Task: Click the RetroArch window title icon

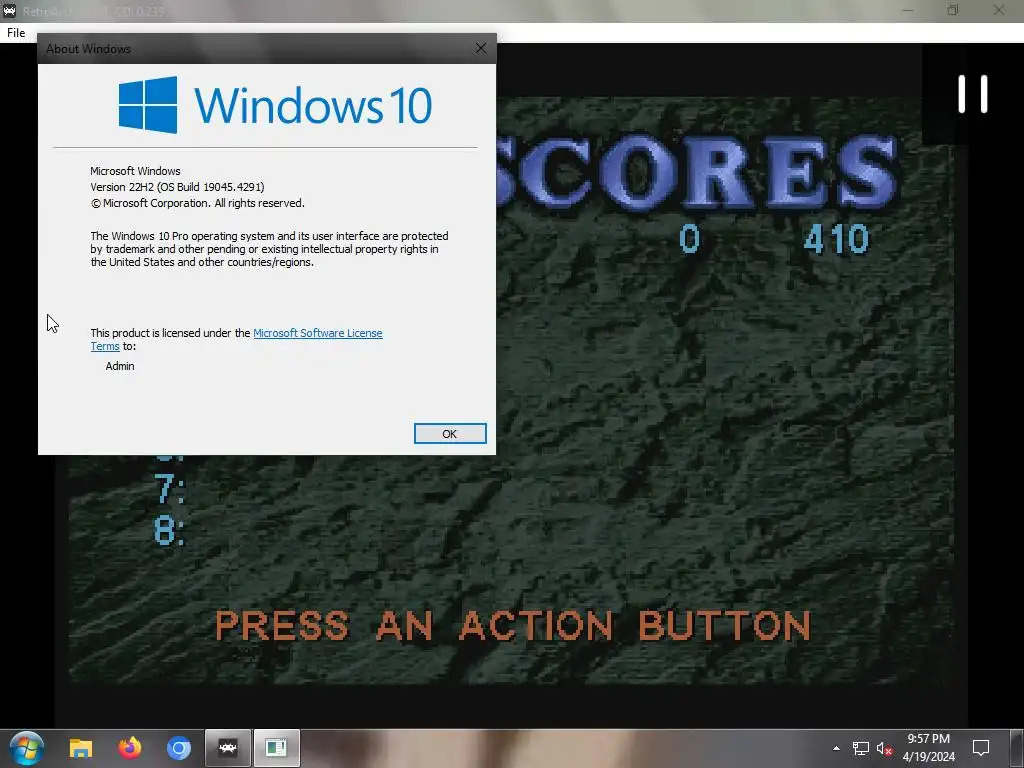Action: pos(9,10)
